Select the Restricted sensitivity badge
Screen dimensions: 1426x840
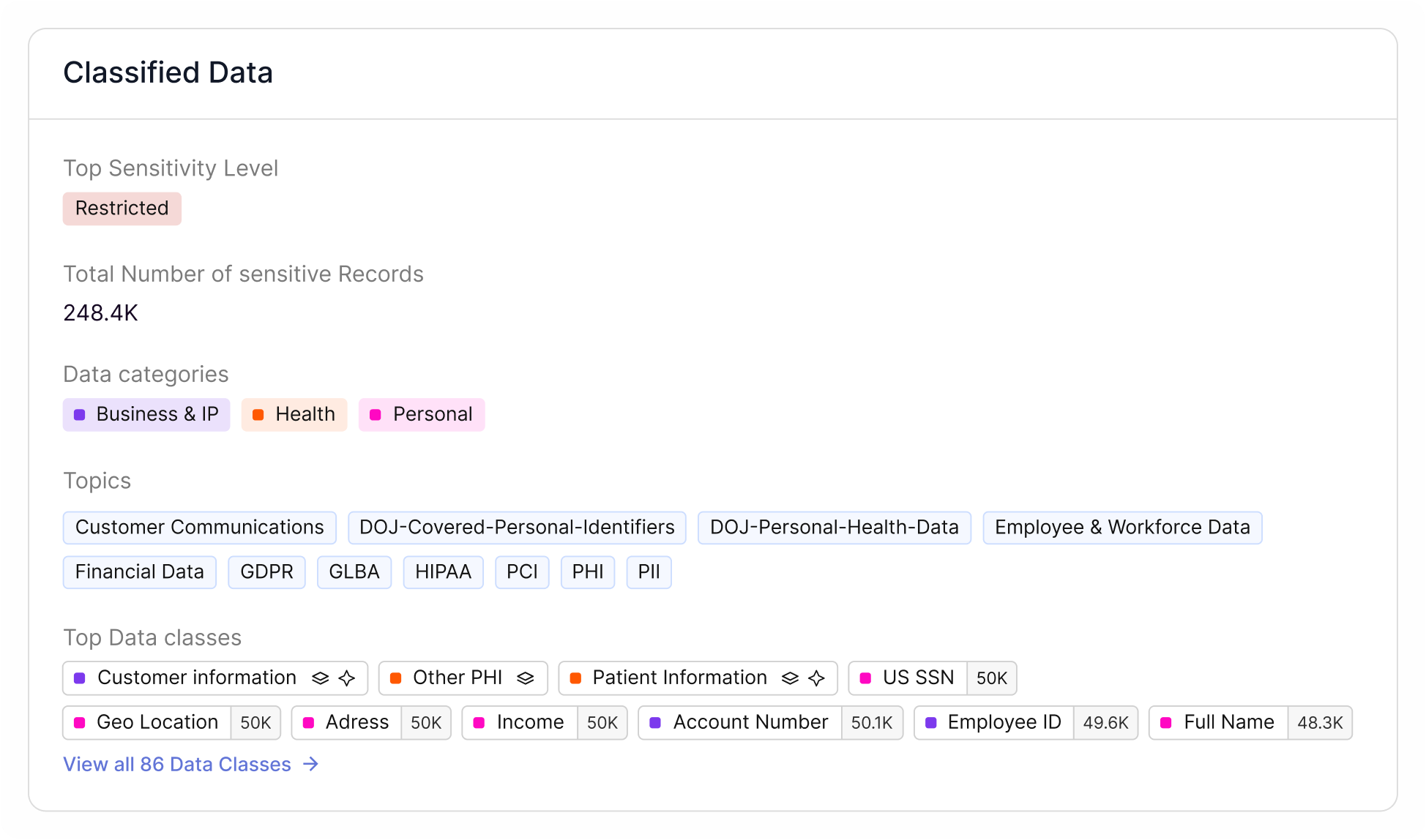tap(122, 209)
